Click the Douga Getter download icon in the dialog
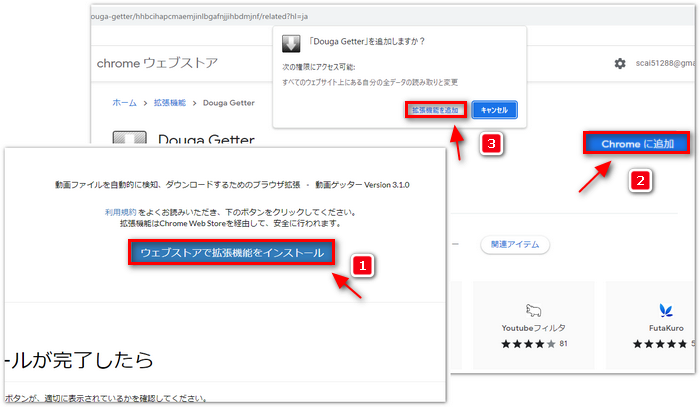The width and height of the screenshot is (700, 407). (290, 44)
